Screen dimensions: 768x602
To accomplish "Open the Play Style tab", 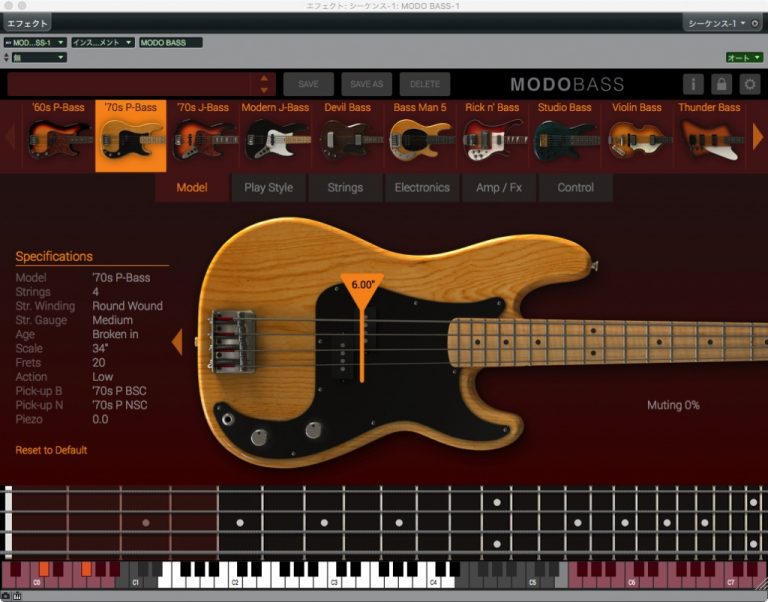I will coord(268,188).
